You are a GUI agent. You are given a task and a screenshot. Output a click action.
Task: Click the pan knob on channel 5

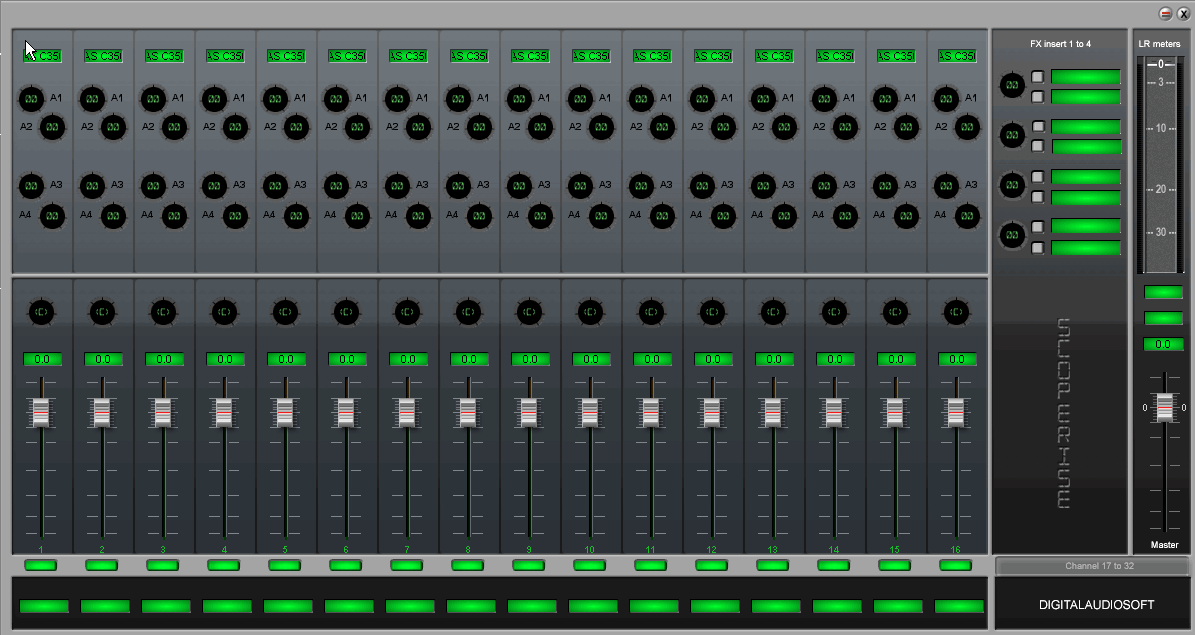point(286,312)
